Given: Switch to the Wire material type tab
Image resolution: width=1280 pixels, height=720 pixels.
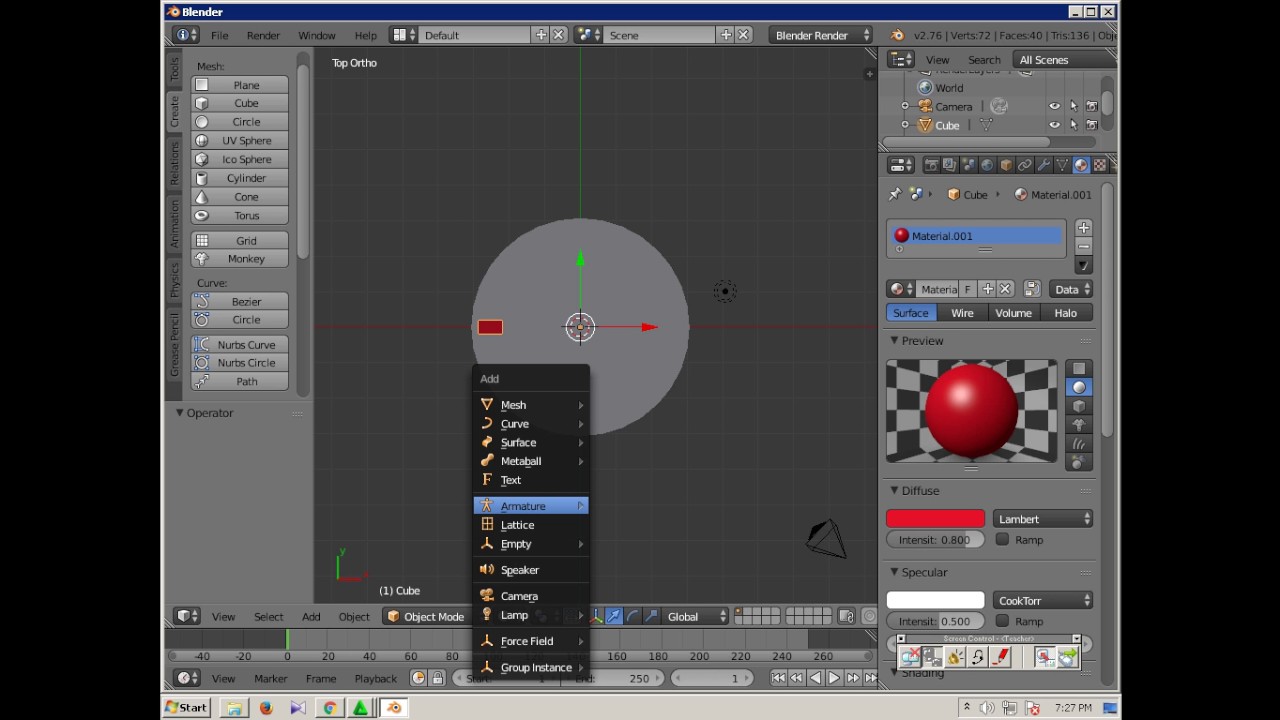Looking at the screenshot, I should (962, 313).
